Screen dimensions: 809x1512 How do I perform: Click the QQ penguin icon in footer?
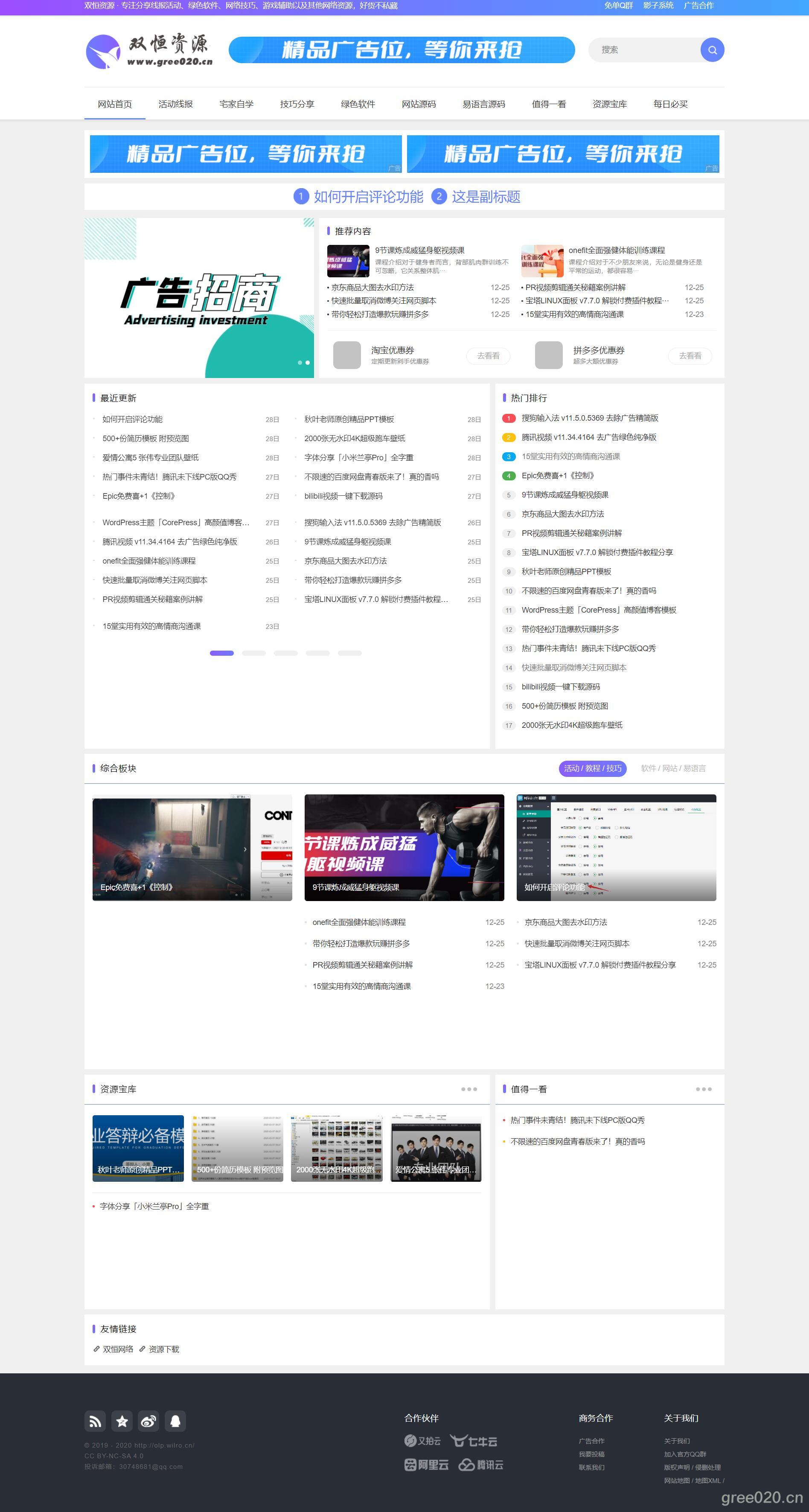(175, 1421)
